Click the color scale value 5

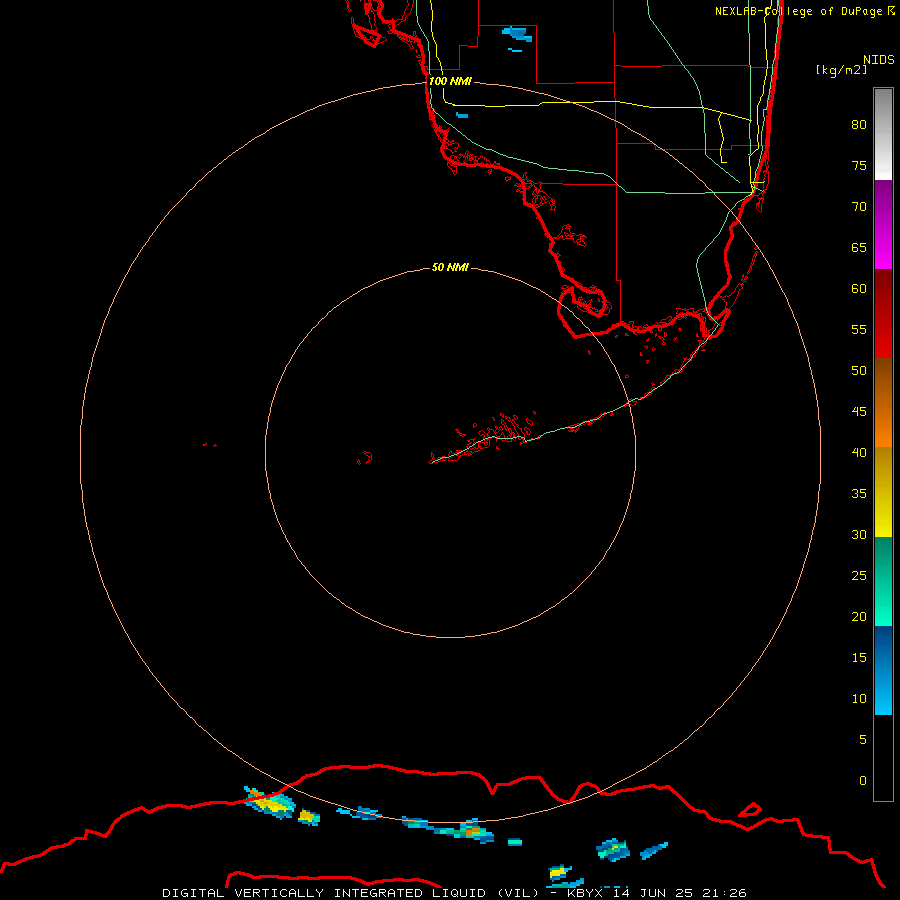(863, 739)
